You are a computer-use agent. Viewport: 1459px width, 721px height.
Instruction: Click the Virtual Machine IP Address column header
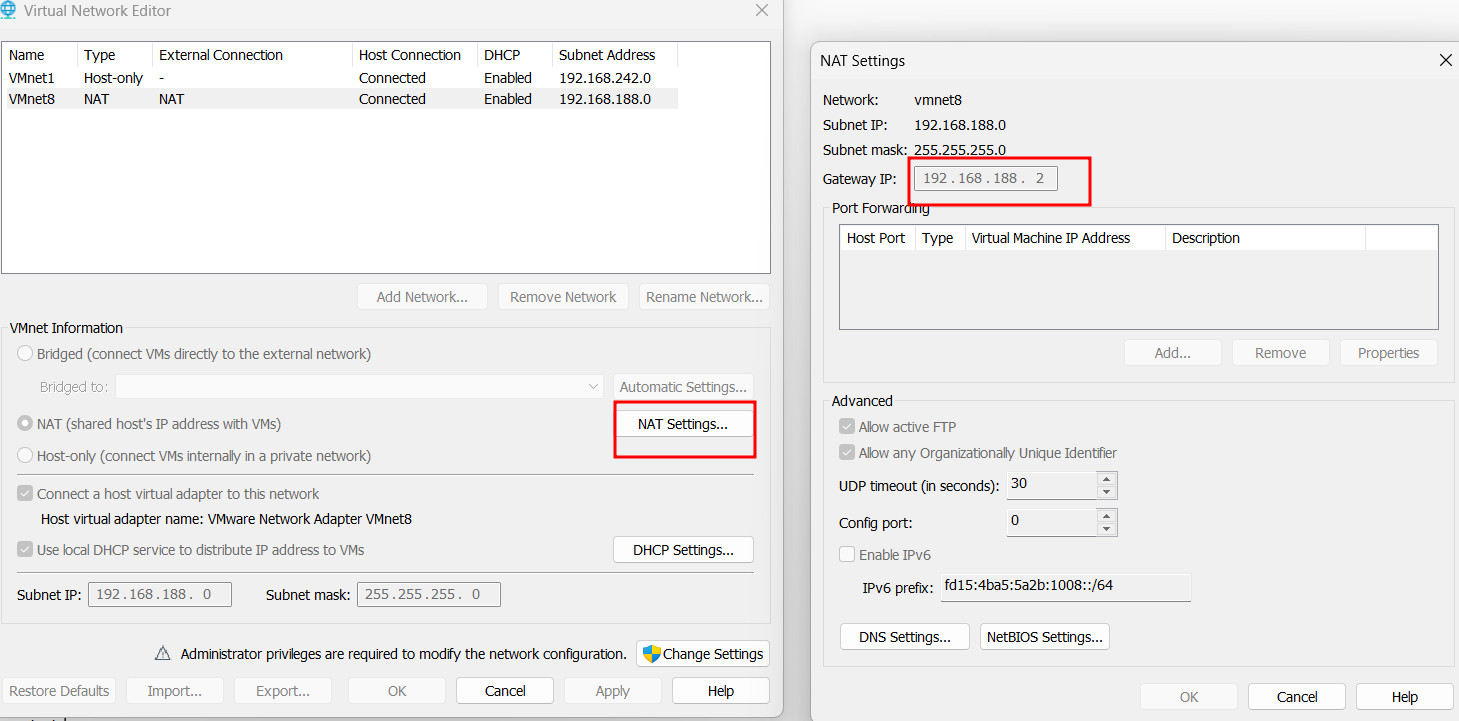[x=1065, y=238]
